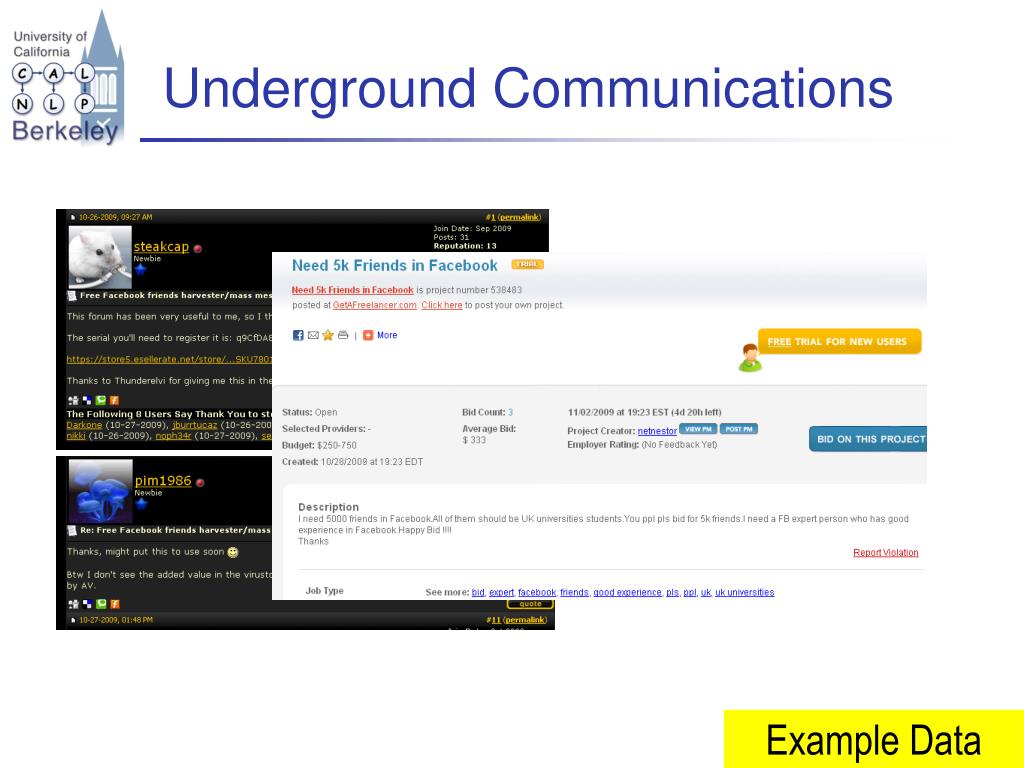This screenshot has height=768, width=1024.
Task: Open netnestor project creator link
Action: point(657,431)
